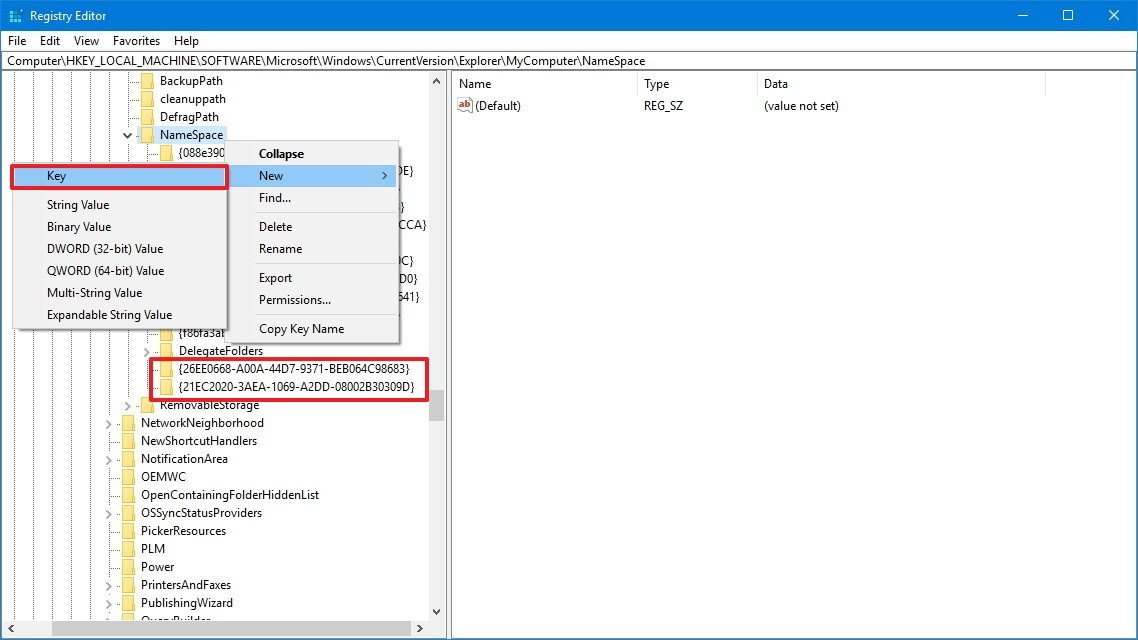
Task: Click tree scrollbar down arrow
Action: (436, 612)
